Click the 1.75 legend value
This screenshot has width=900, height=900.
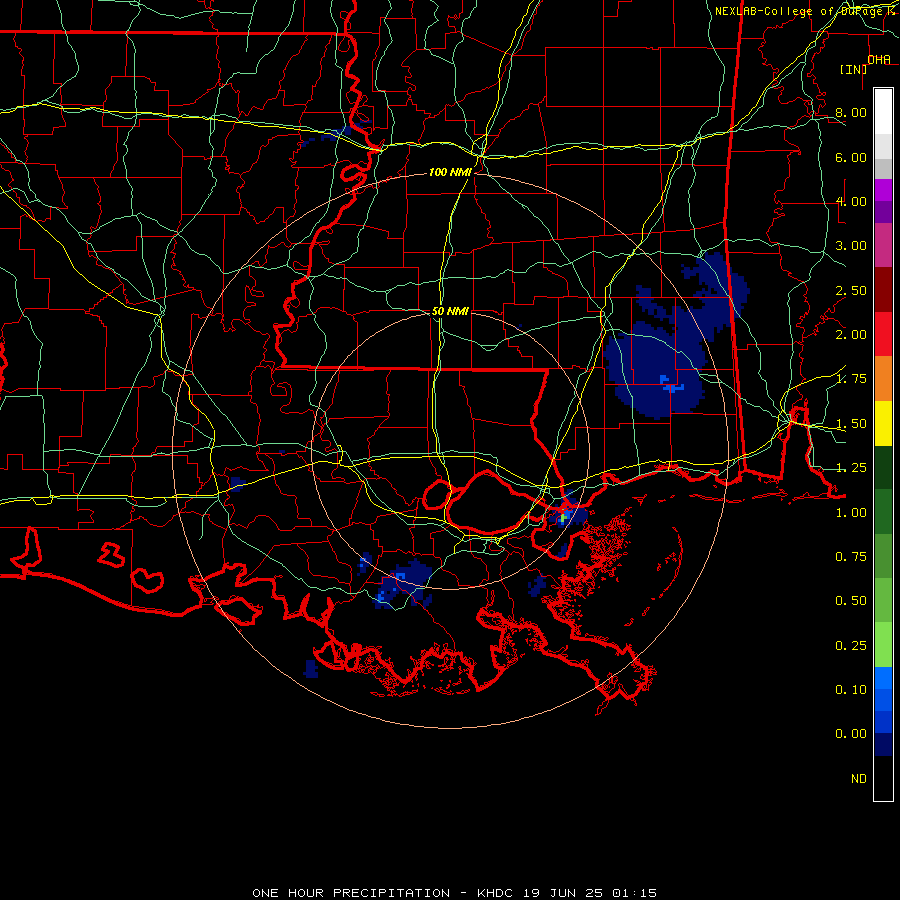(x=851, y=379)
